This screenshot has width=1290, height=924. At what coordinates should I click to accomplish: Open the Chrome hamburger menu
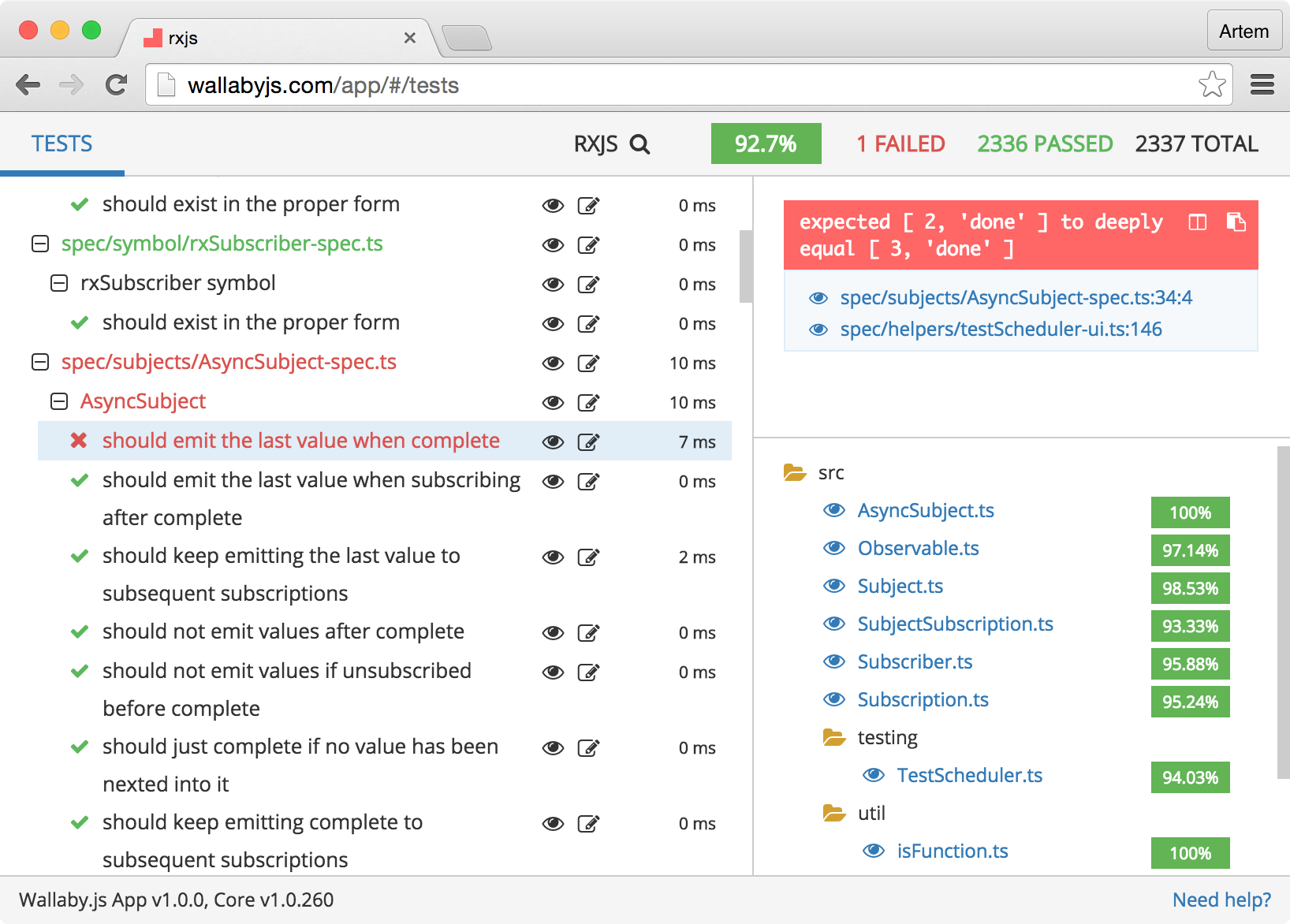1262,84
